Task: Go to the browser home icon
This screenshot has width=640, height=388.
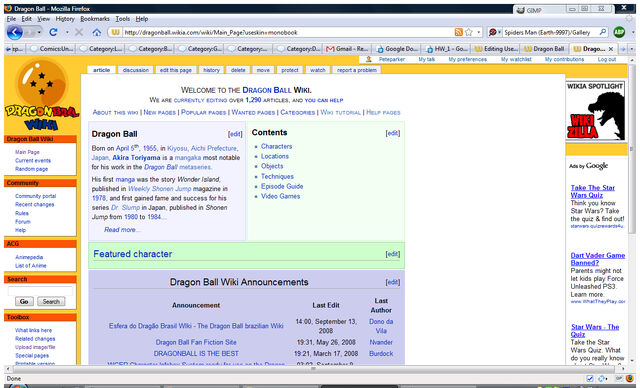Action: click(96, 32)
